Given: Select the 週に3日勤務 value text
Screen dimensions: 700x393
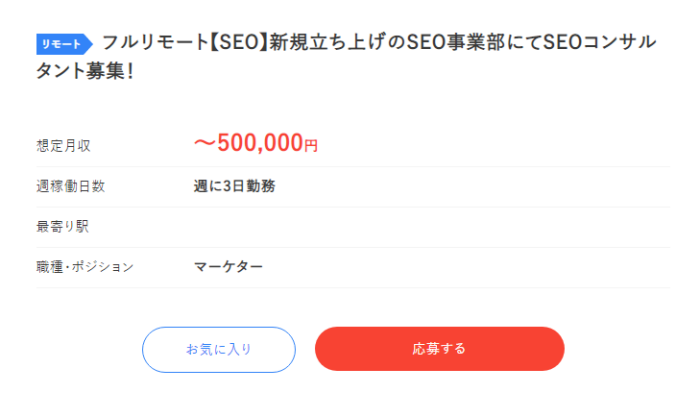Looking at the screenshot, I should click(x=234, y=186).
